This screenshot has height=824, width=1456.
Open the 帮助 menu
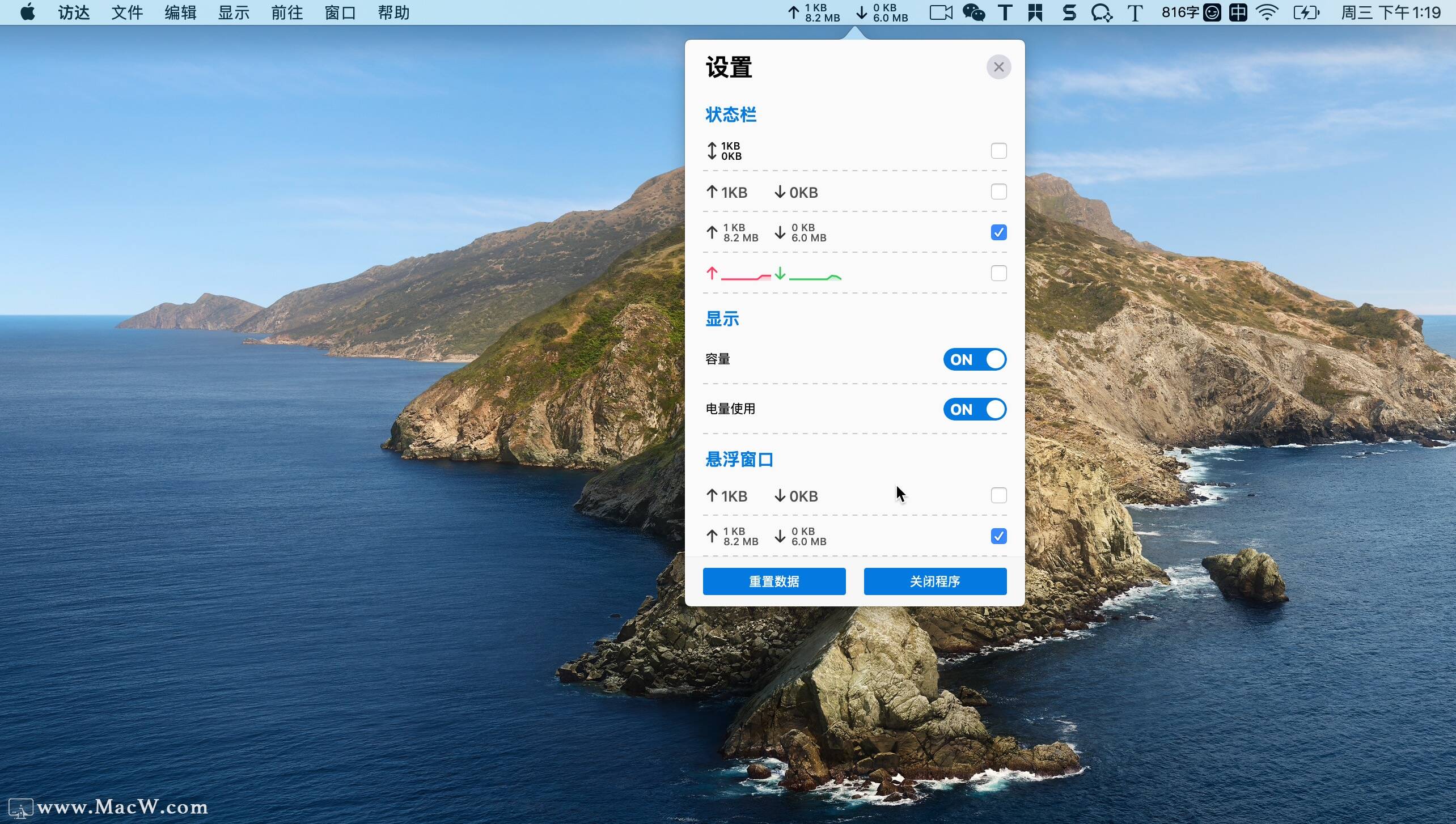393,12
